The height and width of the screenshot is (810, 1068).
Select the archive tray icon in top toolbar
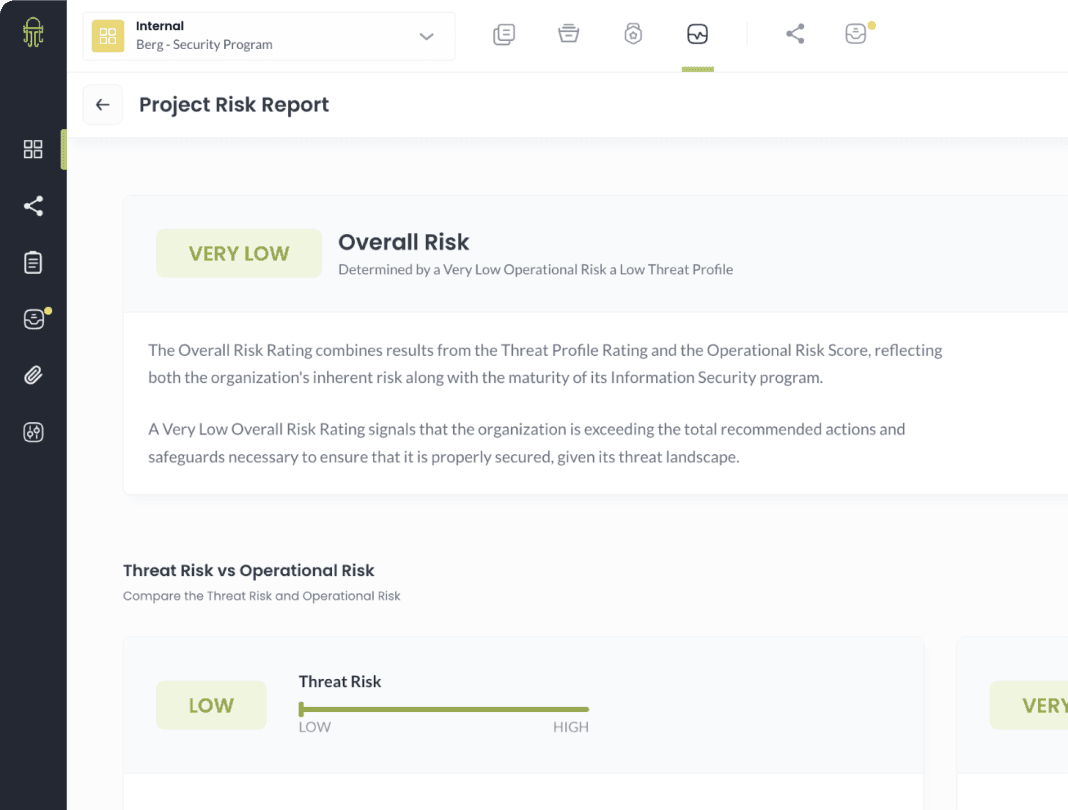568,33
